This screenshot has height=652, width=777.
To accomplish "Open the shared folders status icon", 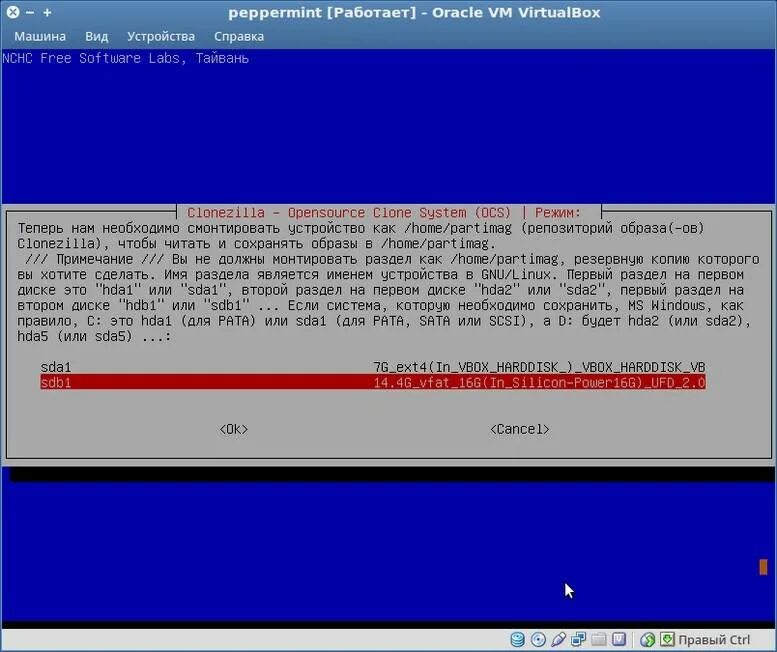I will 599,640.
